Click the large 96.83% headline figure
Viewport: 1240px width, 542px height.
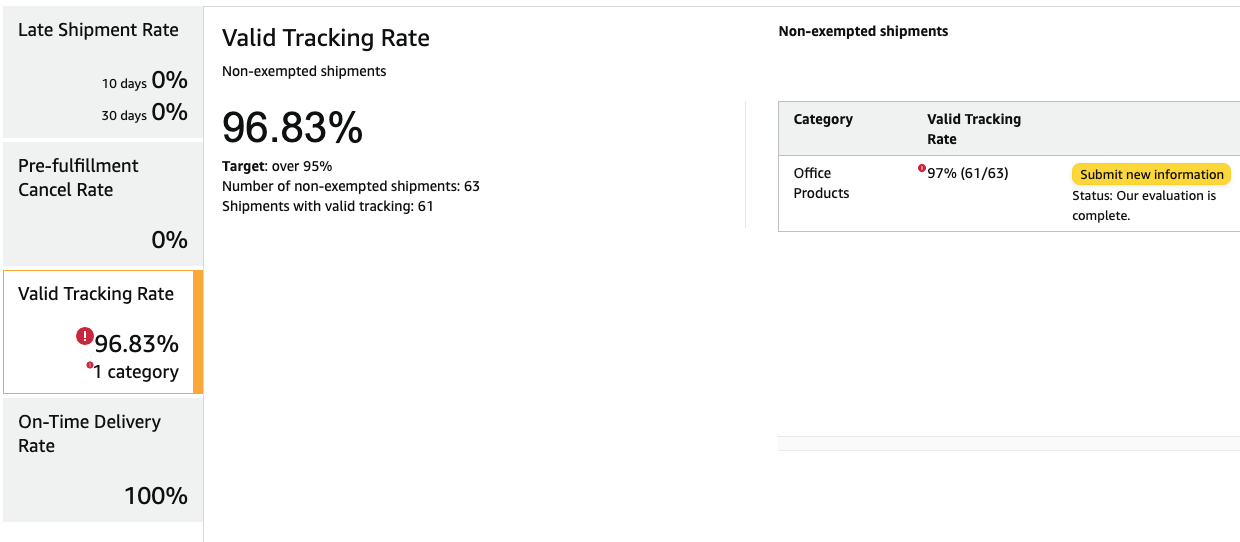pos(292,128)
